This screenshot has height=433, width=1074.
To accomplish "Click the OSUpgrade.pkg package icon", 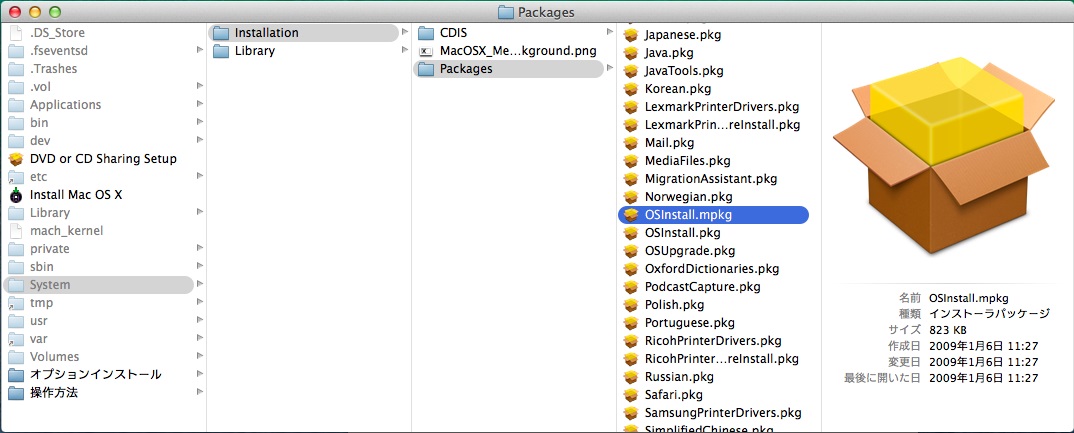I will (631, 251).
